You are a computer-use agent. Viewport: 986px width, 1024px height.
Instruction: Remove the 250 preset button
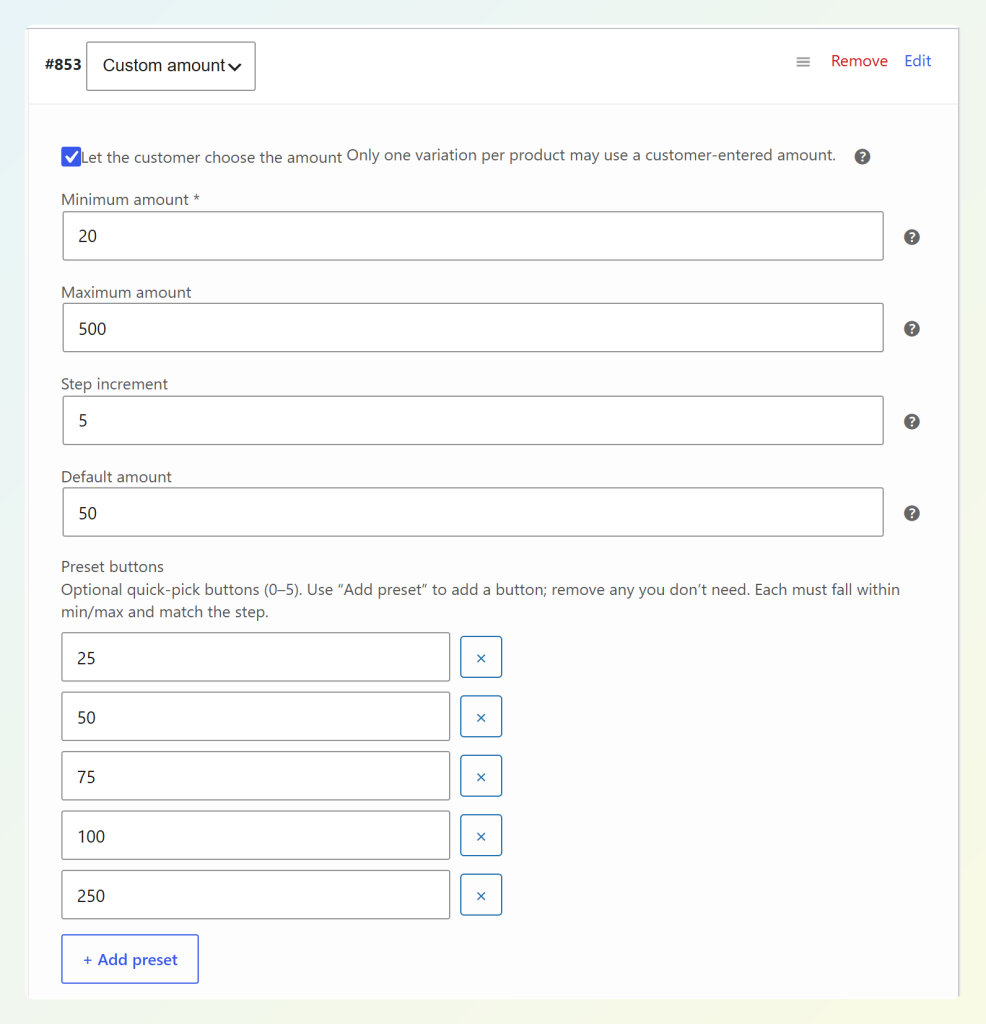pyautogui.click(x=481, y=895)
